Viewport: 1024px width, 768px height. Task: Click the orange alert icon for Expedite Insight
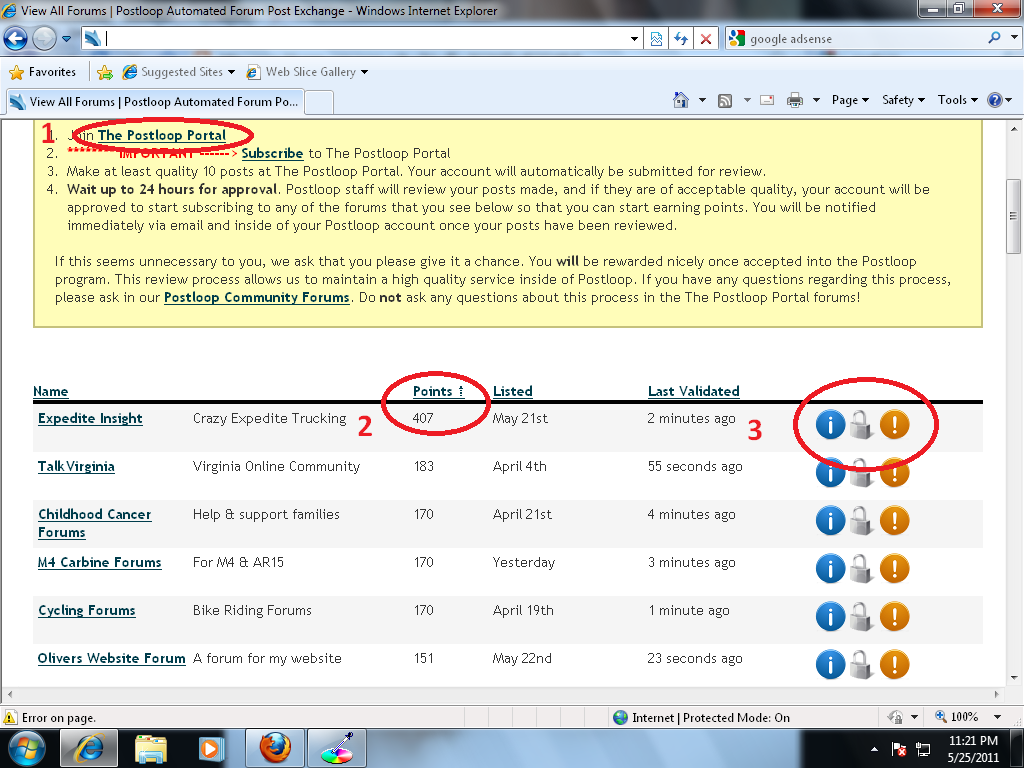pos(894,425)
